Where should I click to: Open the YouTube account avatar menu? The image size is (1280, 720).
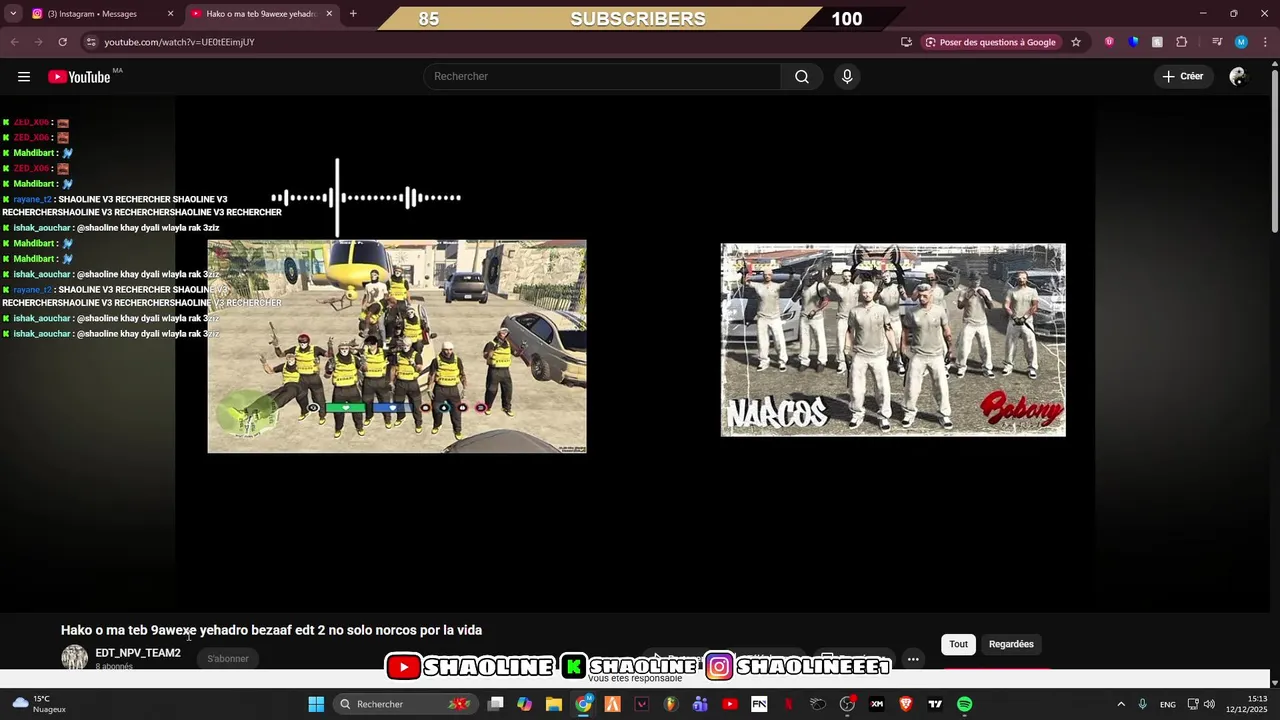[x=1238, y=76]
